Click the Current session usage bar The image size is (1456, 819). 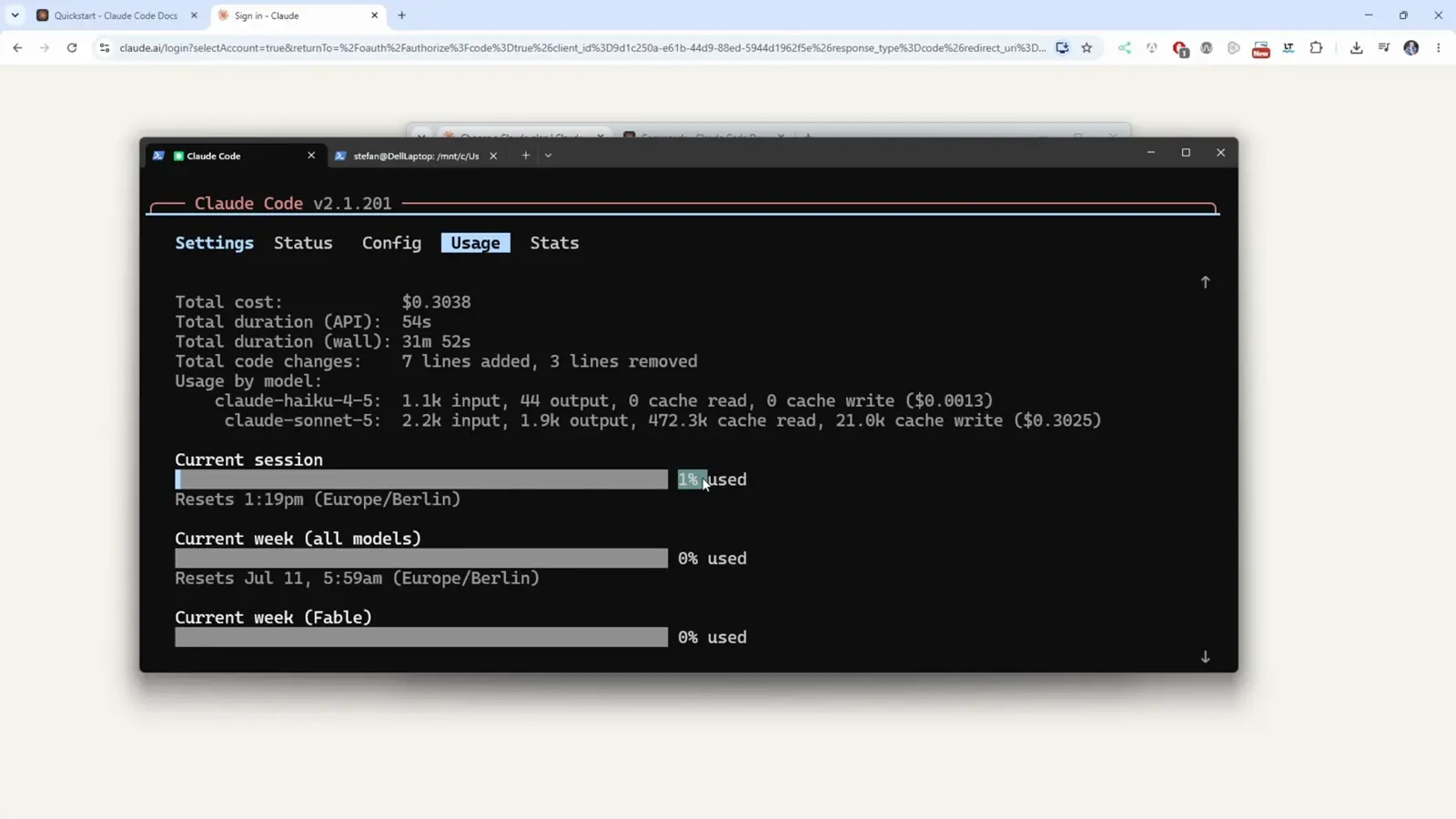421,480
